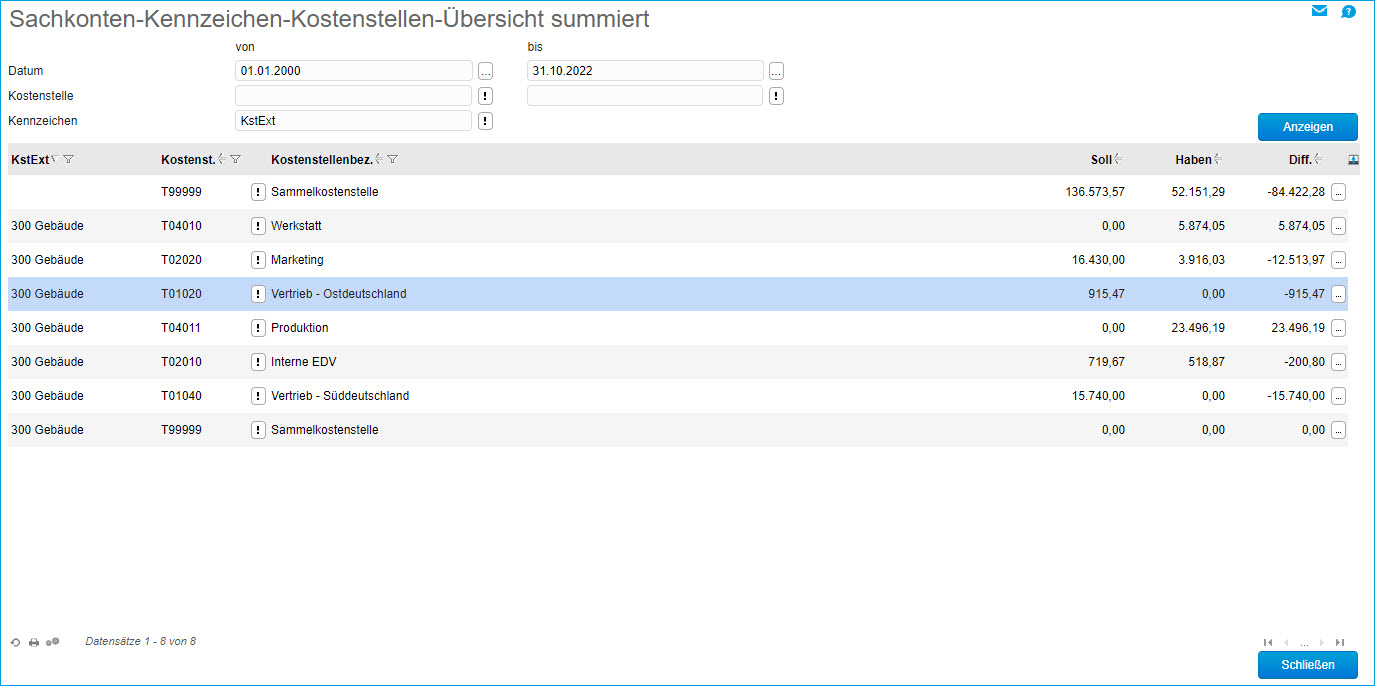Open lookup for Kennzeichen field
The height and width of the screenshot is (686, 1375).
click(x=485, y=121)
